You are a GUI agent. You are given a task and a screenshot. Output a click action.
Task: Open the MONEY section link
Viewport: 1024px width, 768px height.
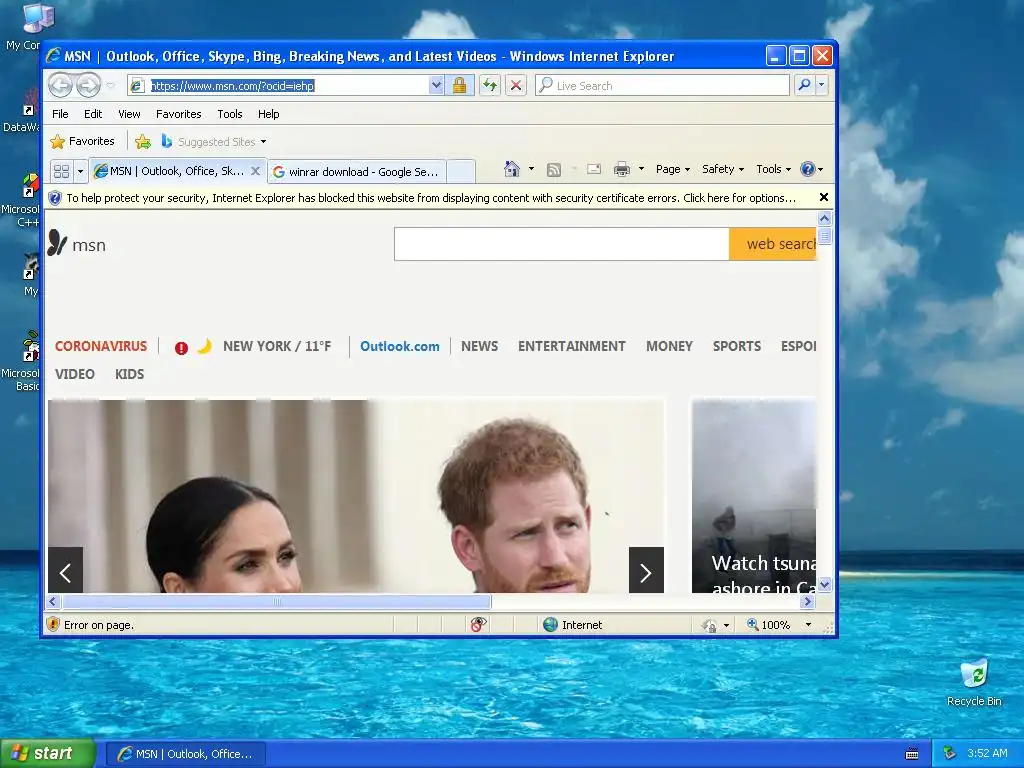669,346
